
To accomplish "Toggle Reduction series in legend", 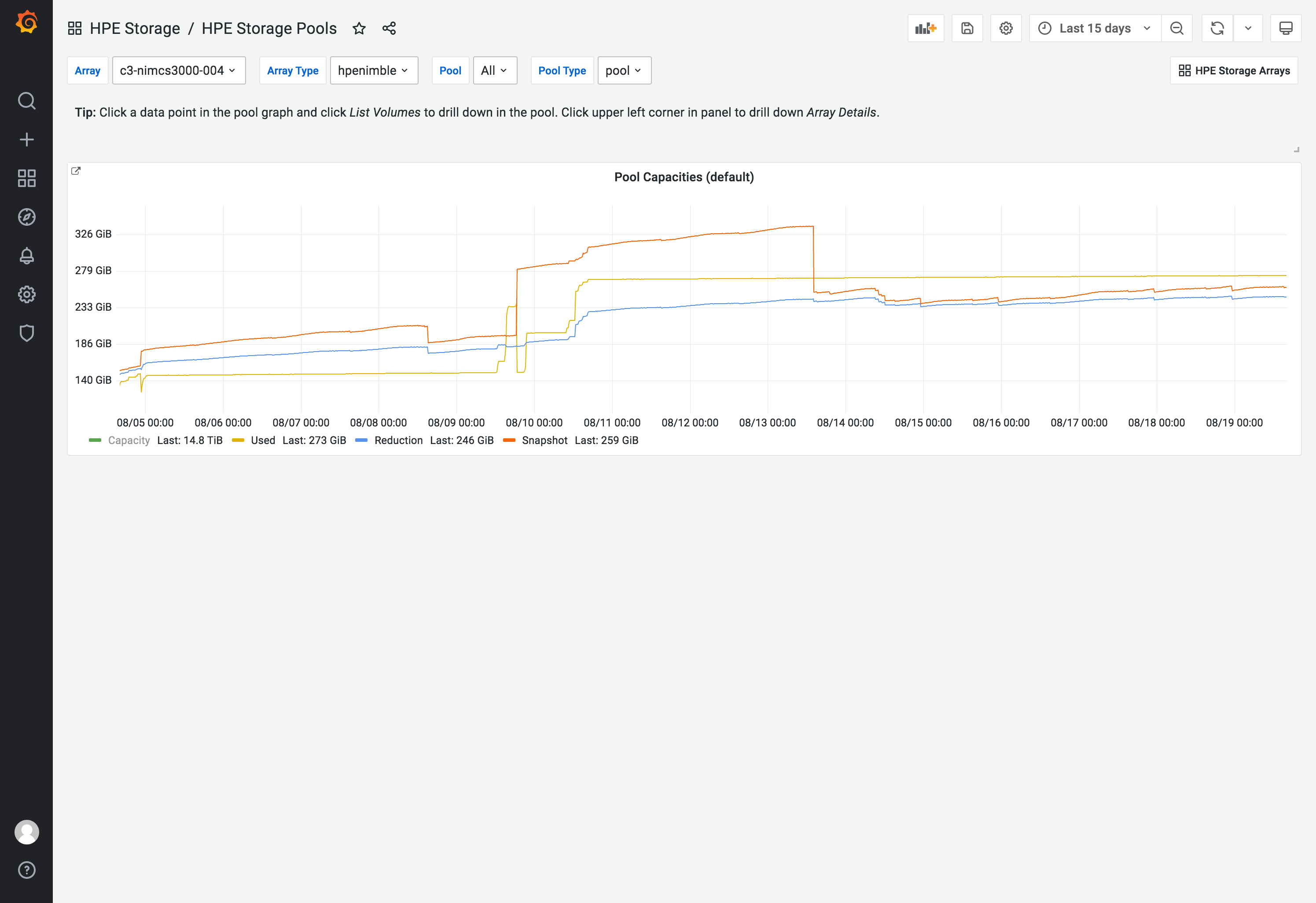I will 398,440.
